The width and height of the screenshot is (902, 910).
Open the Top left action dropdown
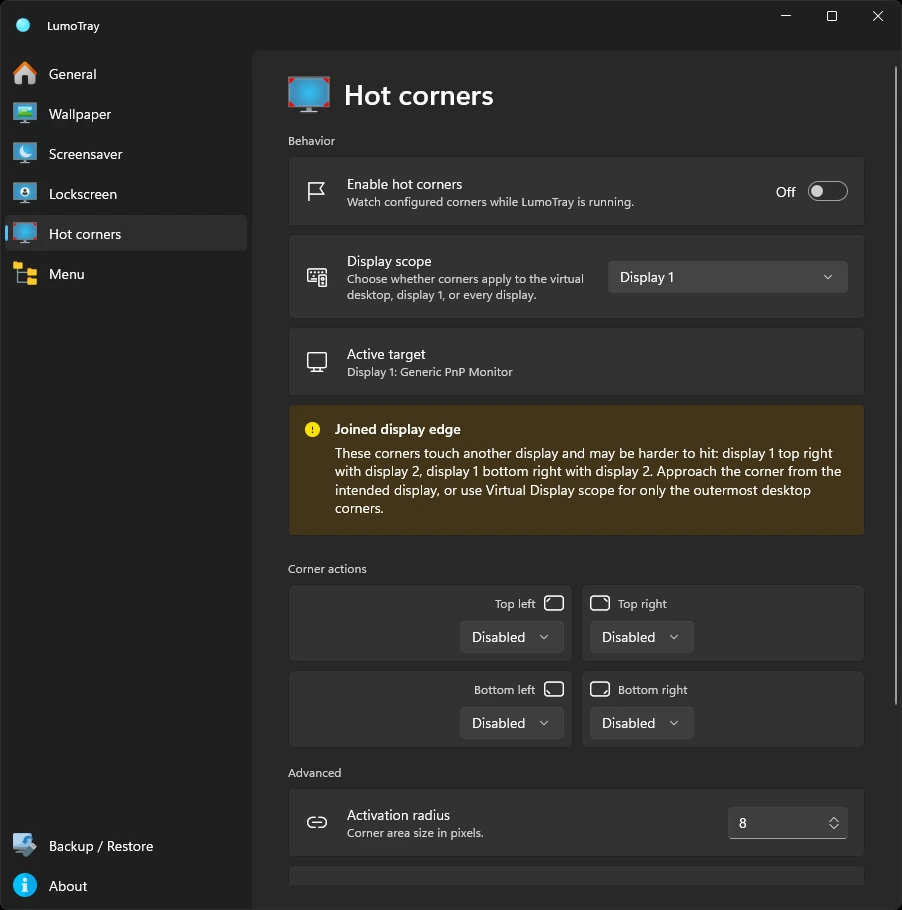pos(511,637)
